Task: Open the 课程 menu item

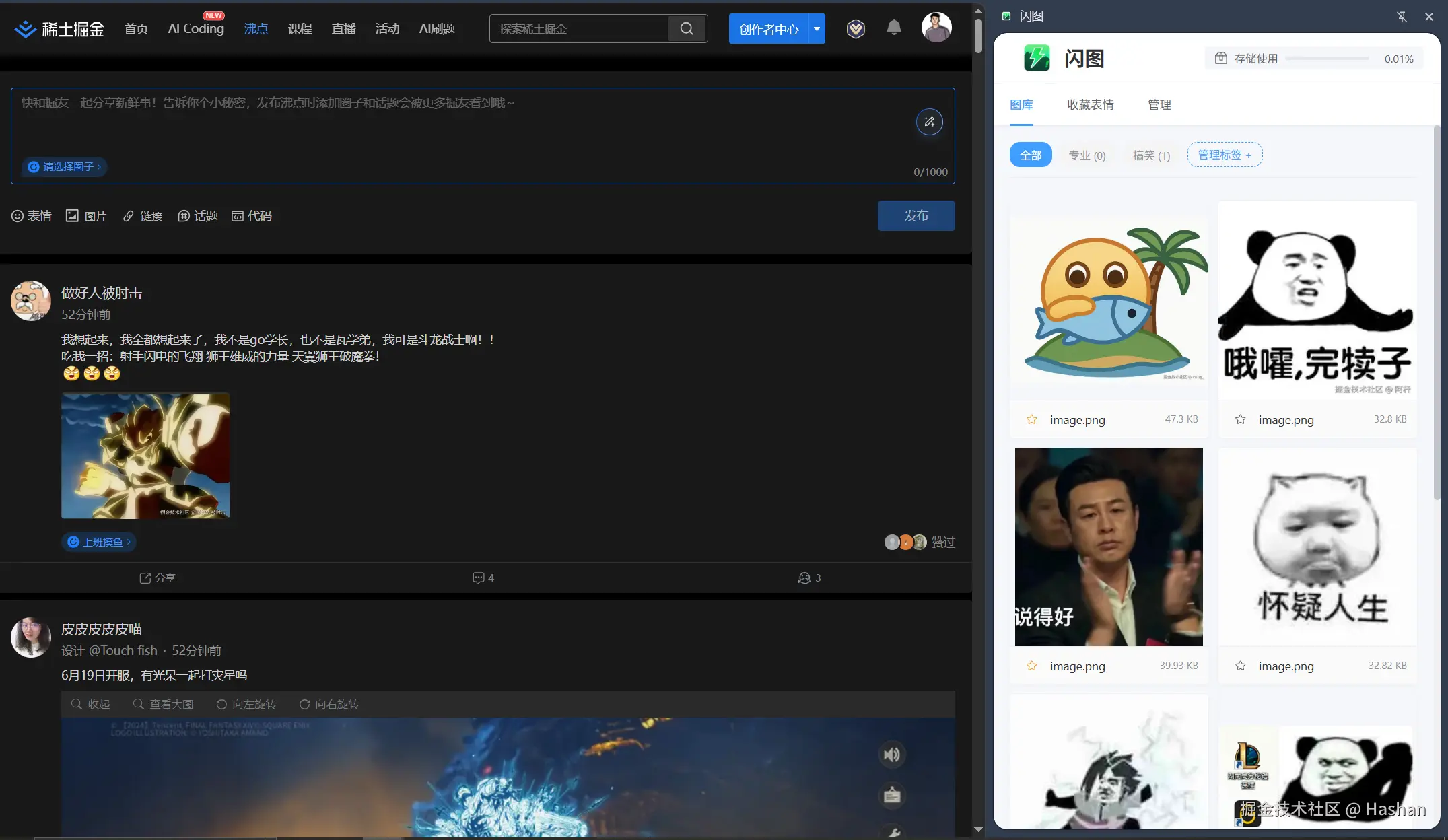Action: point(300,28)
